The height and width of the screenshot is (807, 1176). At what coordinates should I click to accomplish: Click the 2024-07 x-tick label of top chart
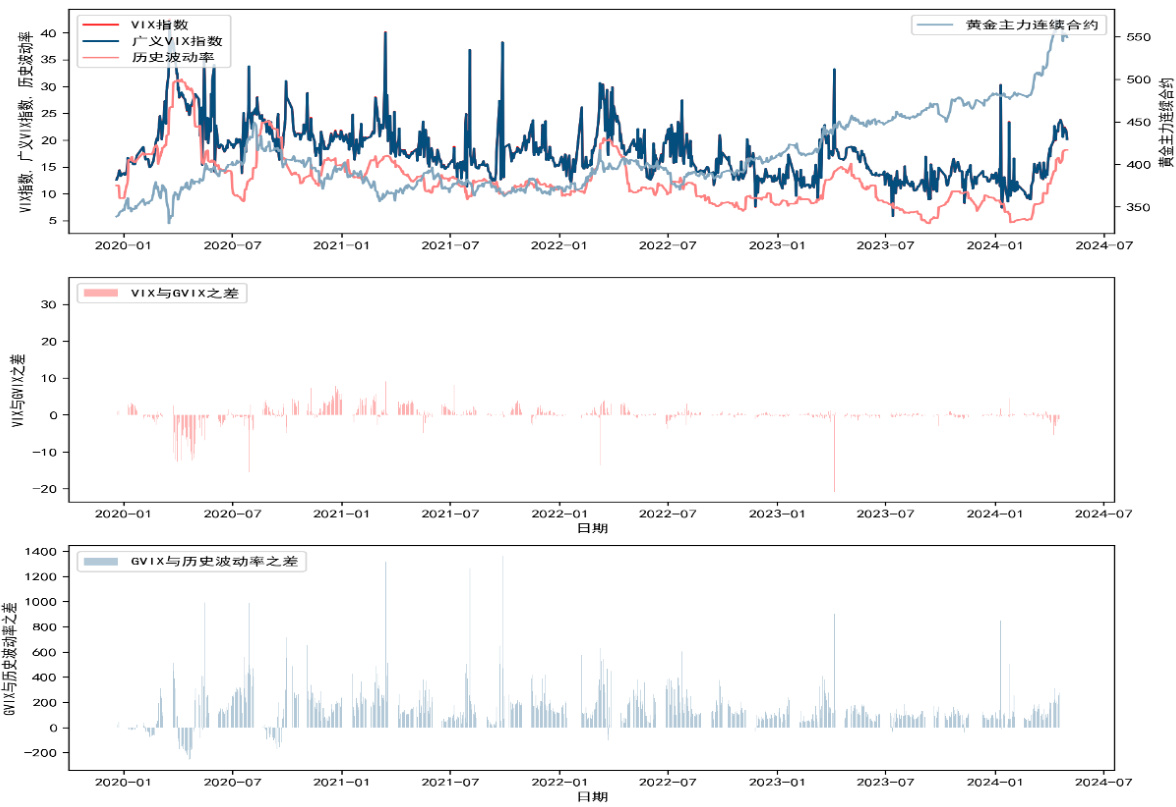coord(1105,244)
